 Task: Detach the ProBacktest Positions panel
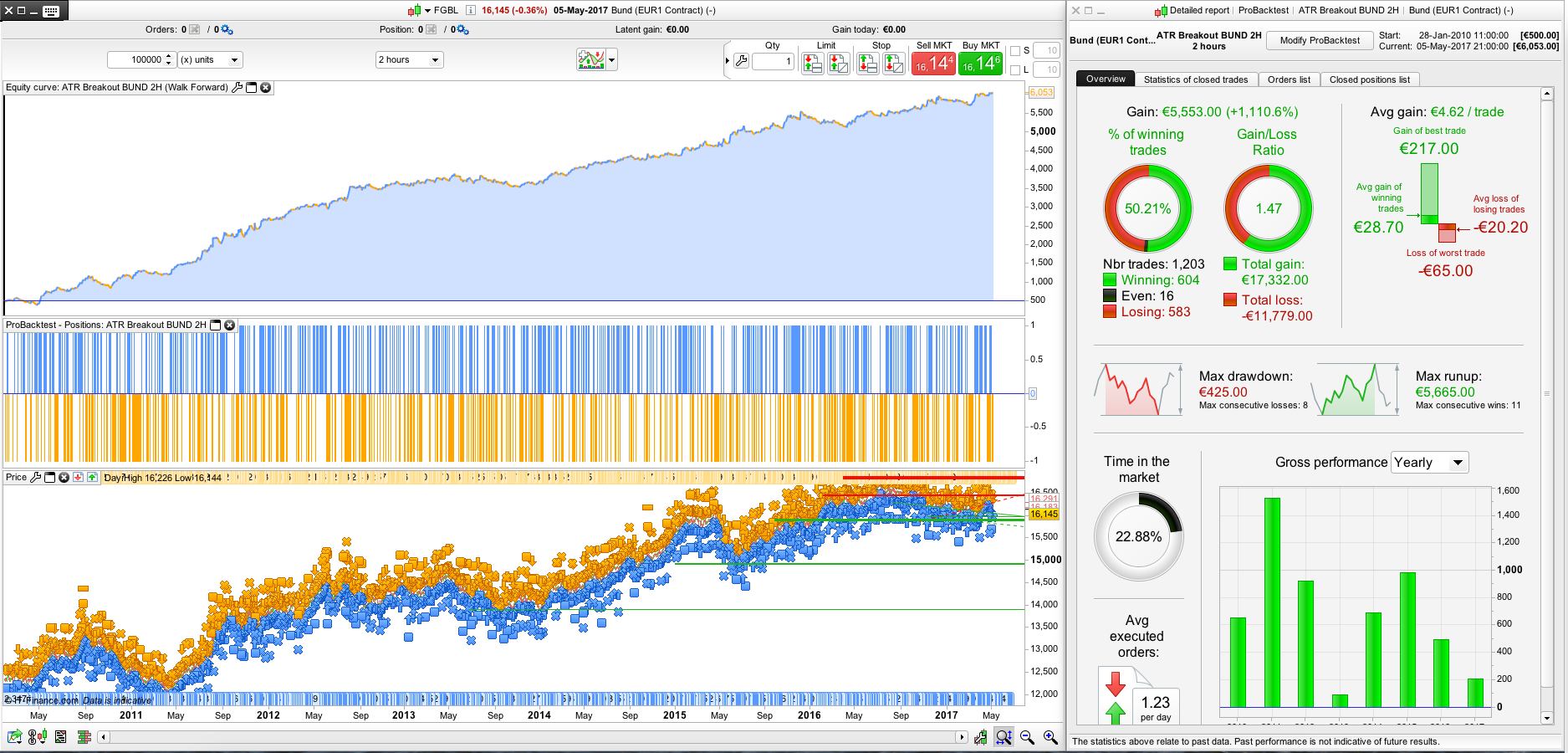[215, 325]
